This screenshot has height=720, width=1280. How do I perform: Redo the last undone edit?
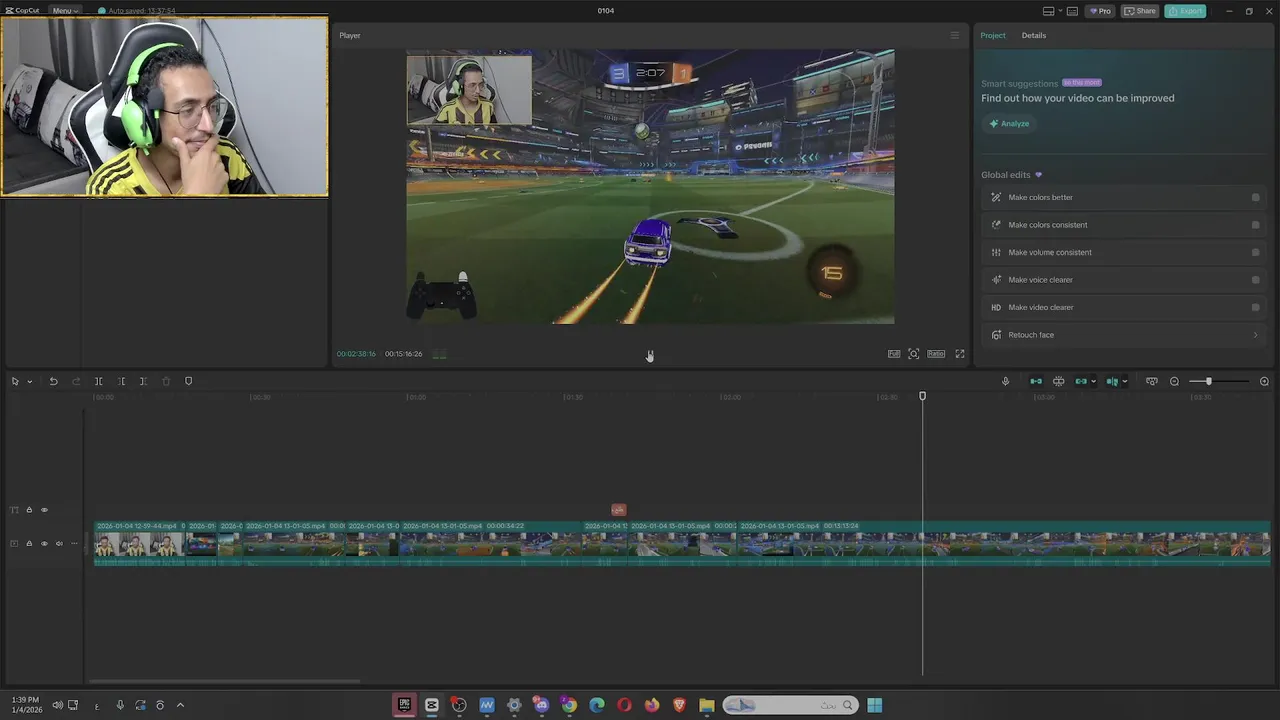point(76,381)
